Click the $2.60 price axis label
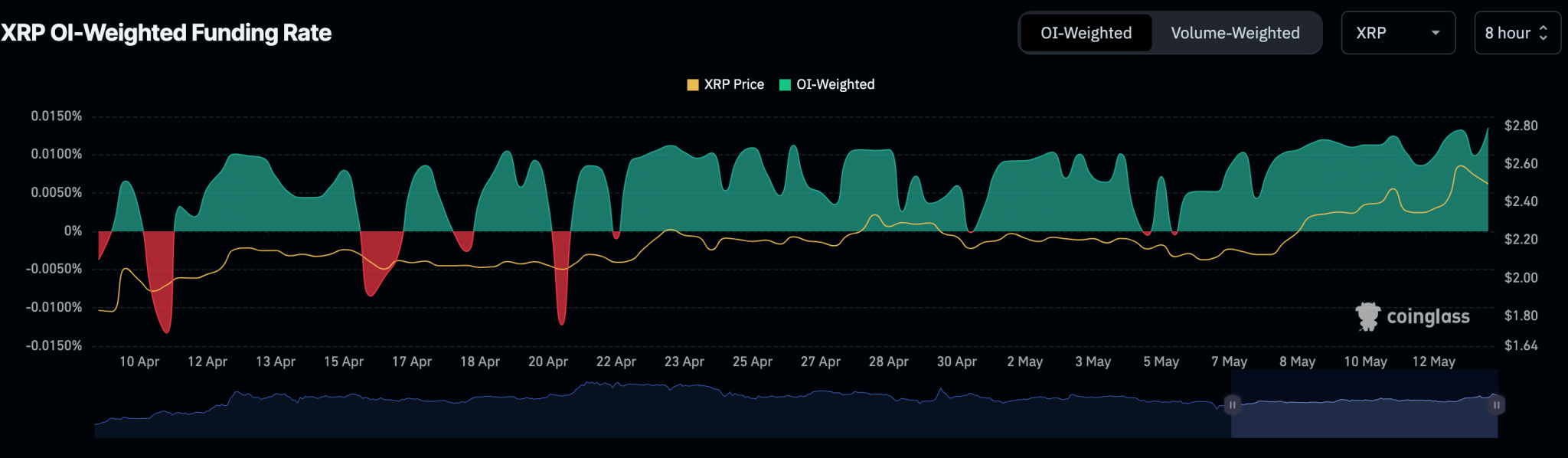 click(1521, 164)
